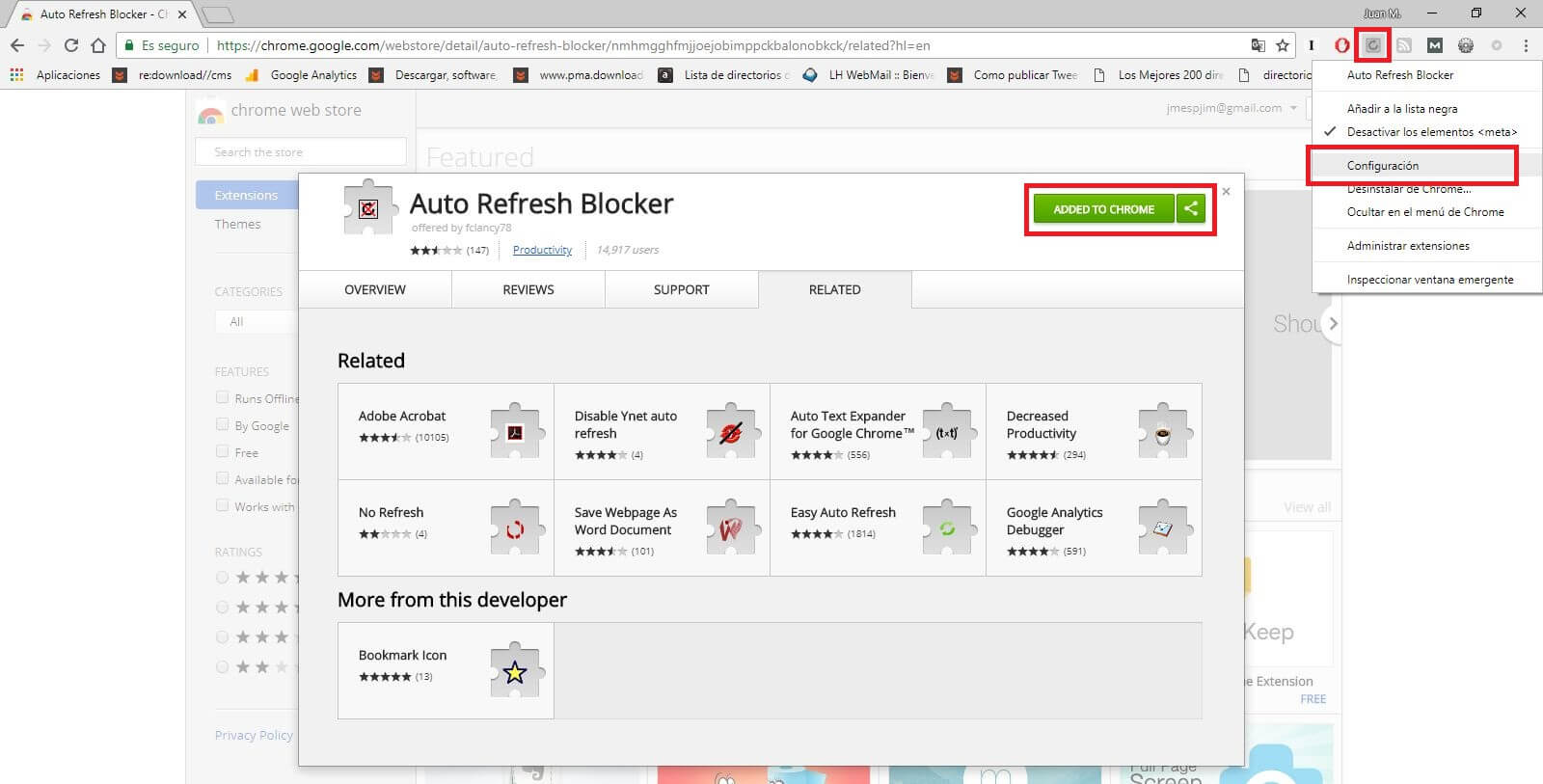
Task: Open the RSS feed extension icon
Action: click(x=1404, y=45)
